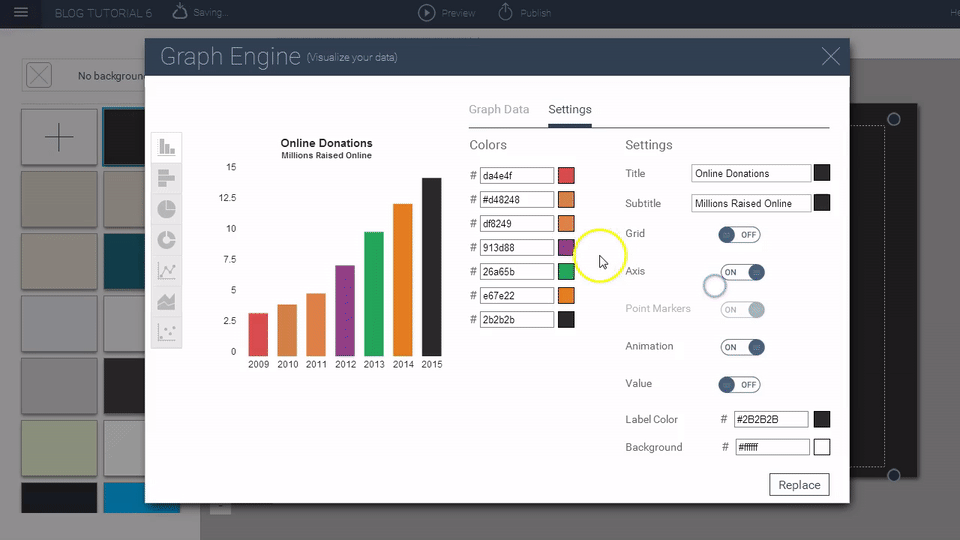Edit the #d48248 hex color field
This screenshot has width=960, height=540.
pos(517,200)
